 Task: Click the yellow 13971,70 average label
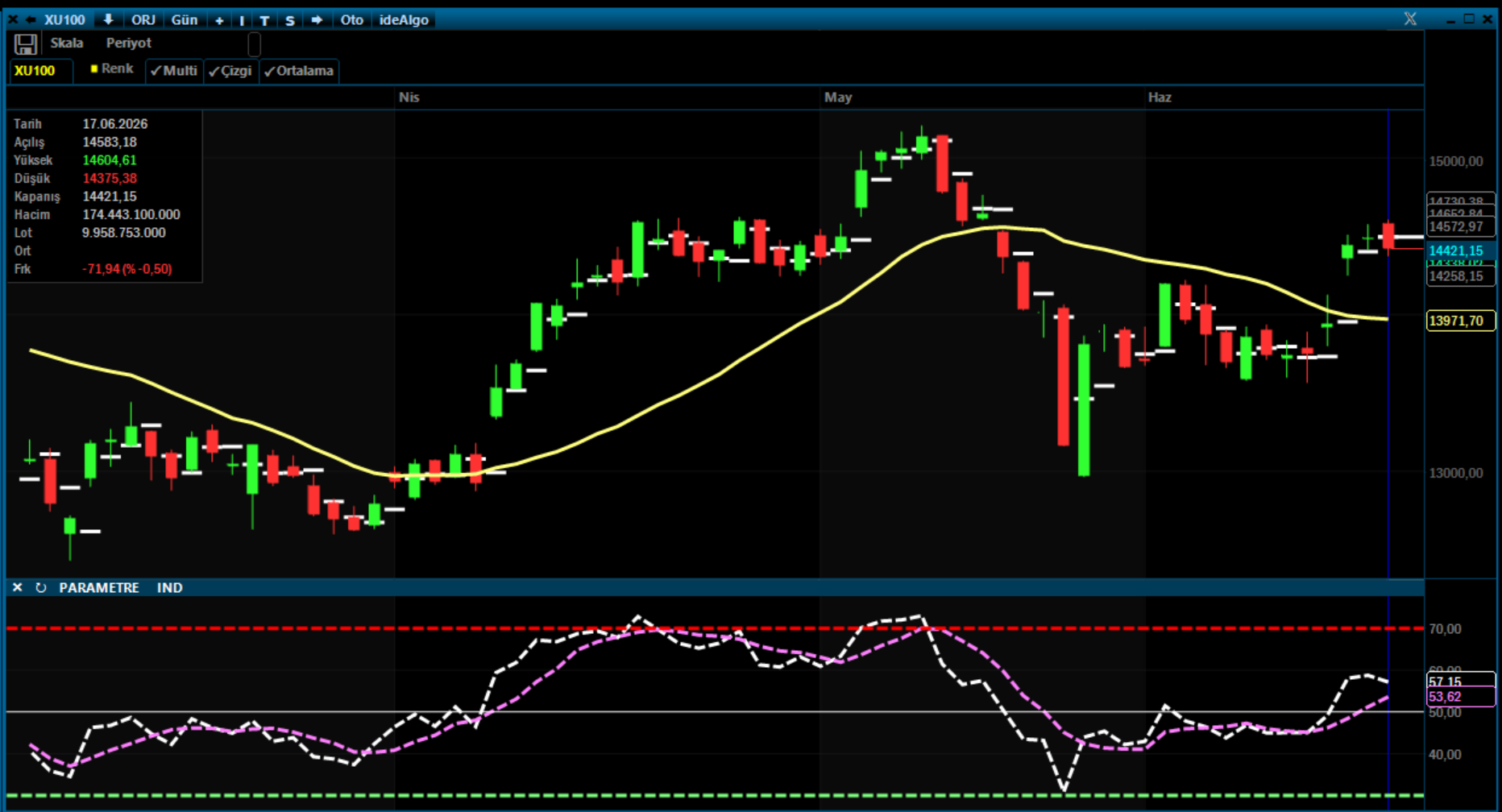(1460, 321)
